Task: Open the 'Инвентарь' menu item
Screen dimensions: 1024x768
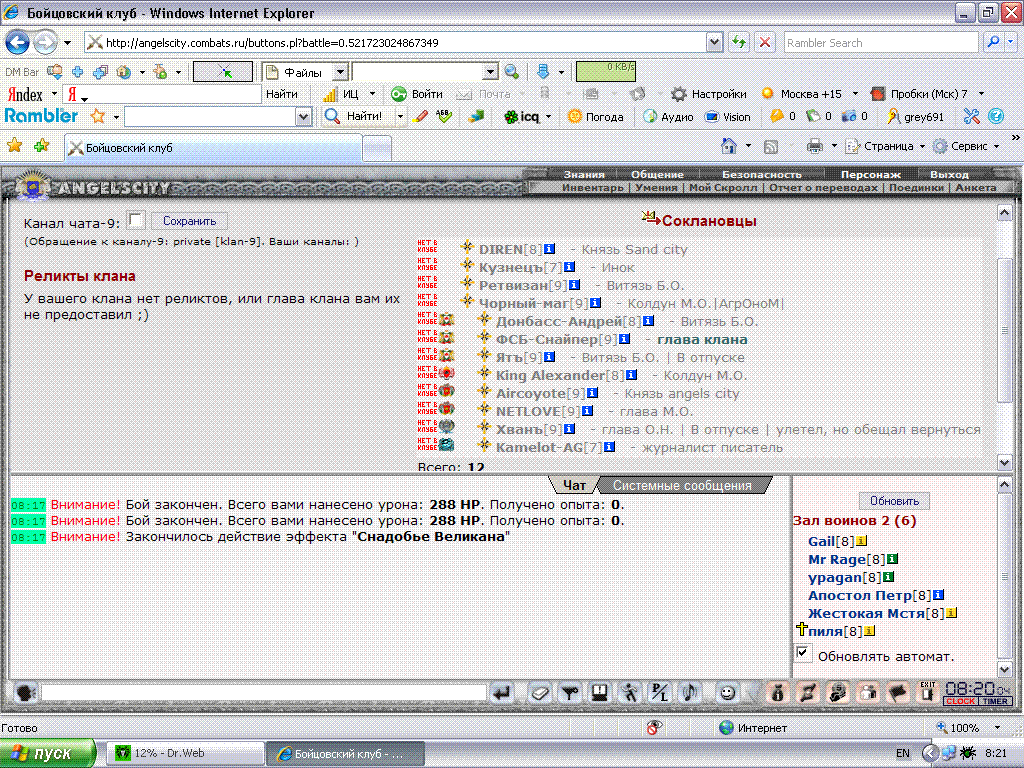Action: 593,188
